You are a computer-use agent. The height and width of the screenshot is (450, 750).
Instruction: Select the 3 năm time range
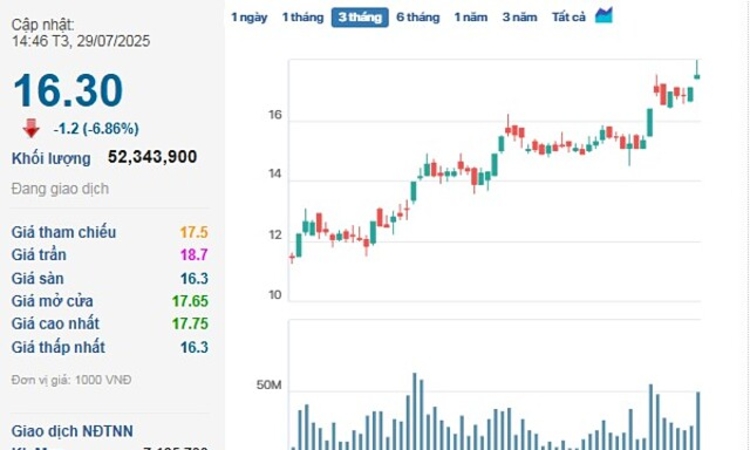pyautogui.click(x=519, y=17)
